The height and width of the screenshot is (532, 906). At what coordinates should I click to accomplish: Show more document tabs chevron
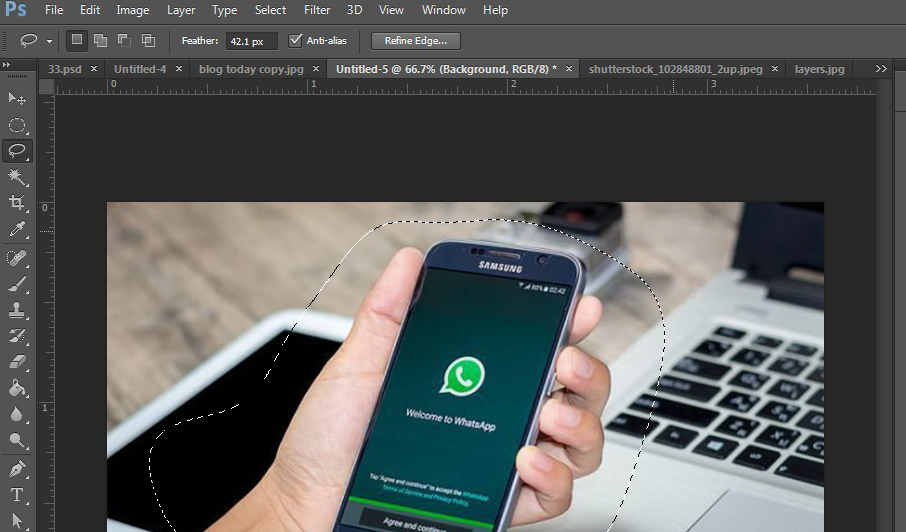point(881,69)
